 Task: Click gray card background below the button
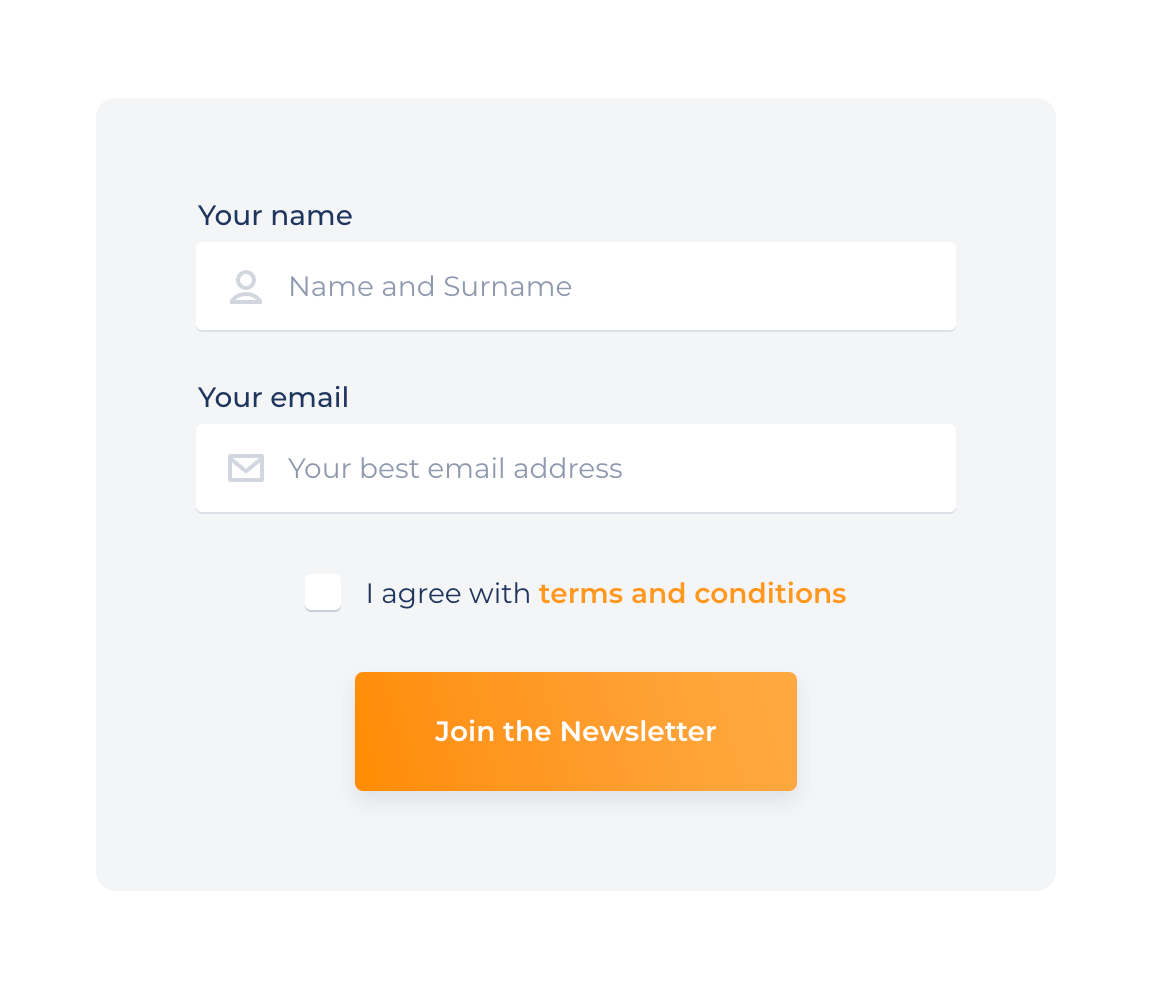(x=576, y=845)
